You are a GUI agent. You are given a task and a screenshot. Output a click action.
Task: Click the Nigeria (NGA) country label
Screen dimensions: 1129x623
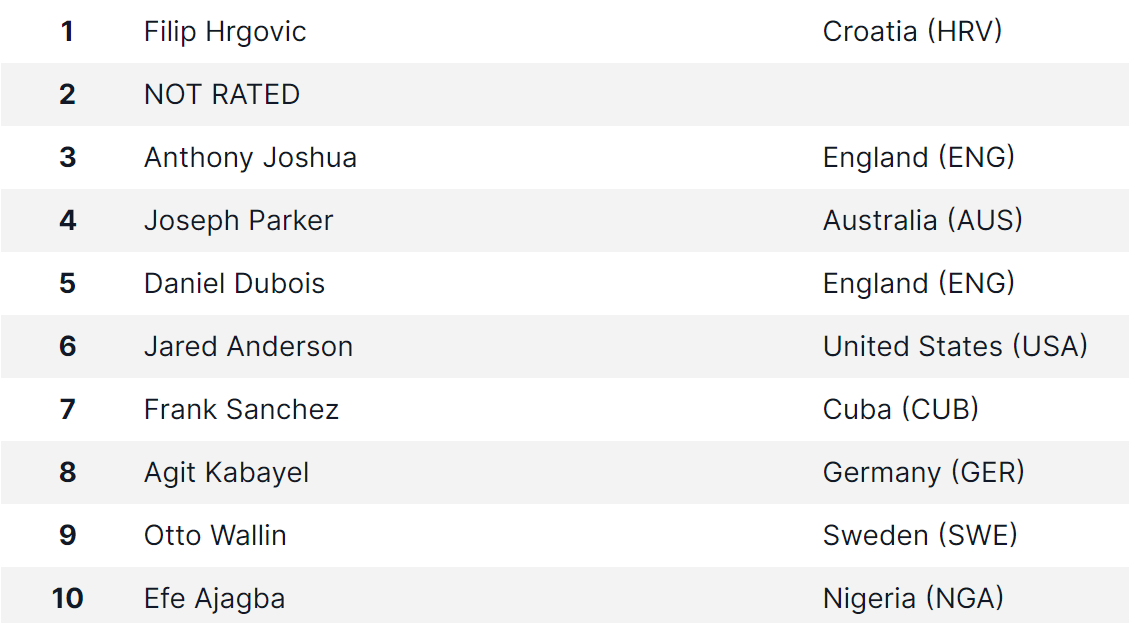pos(913,599)
